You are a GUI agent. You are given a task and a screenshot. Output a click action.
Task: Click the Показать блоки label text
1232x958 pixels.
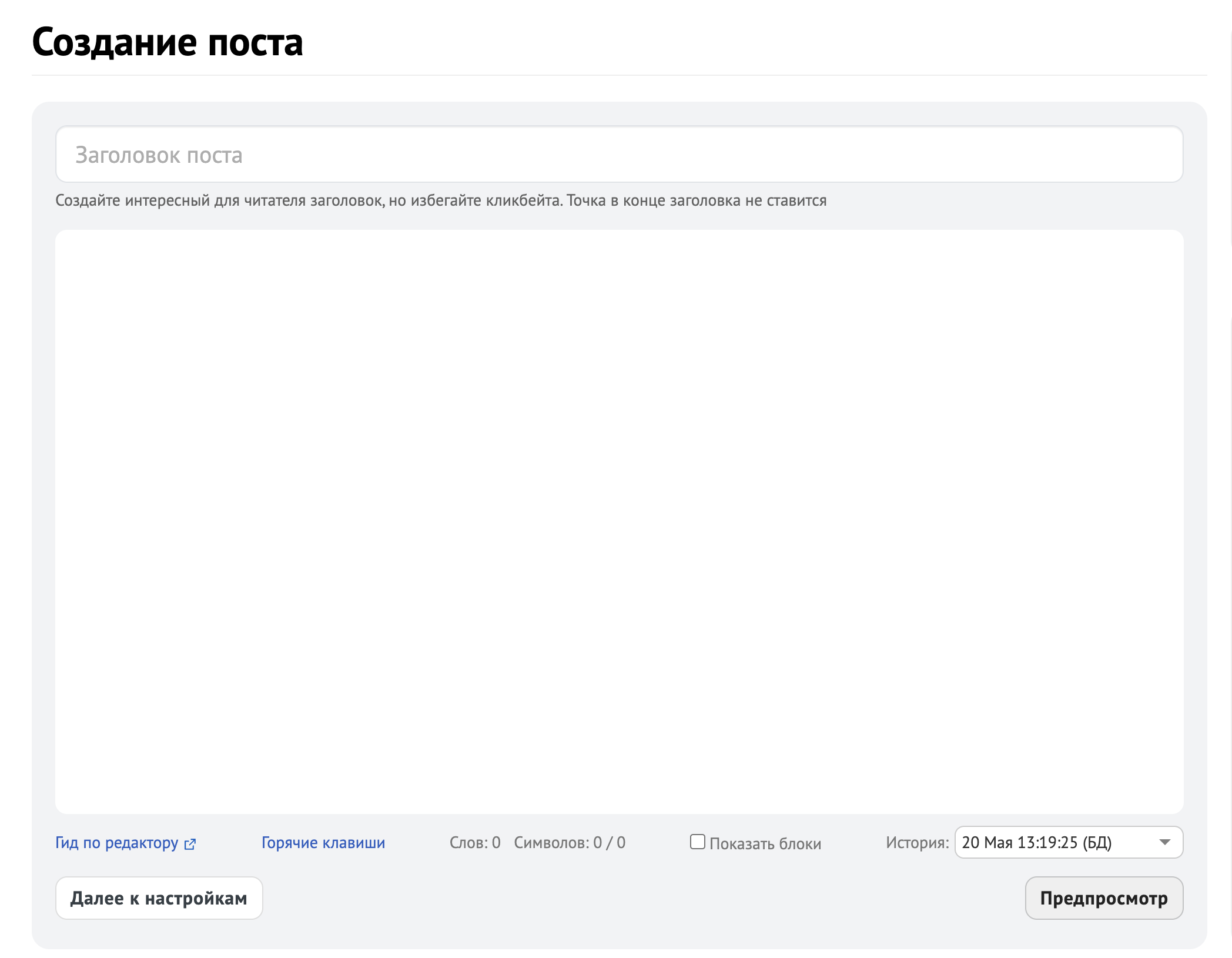point(765,843)
